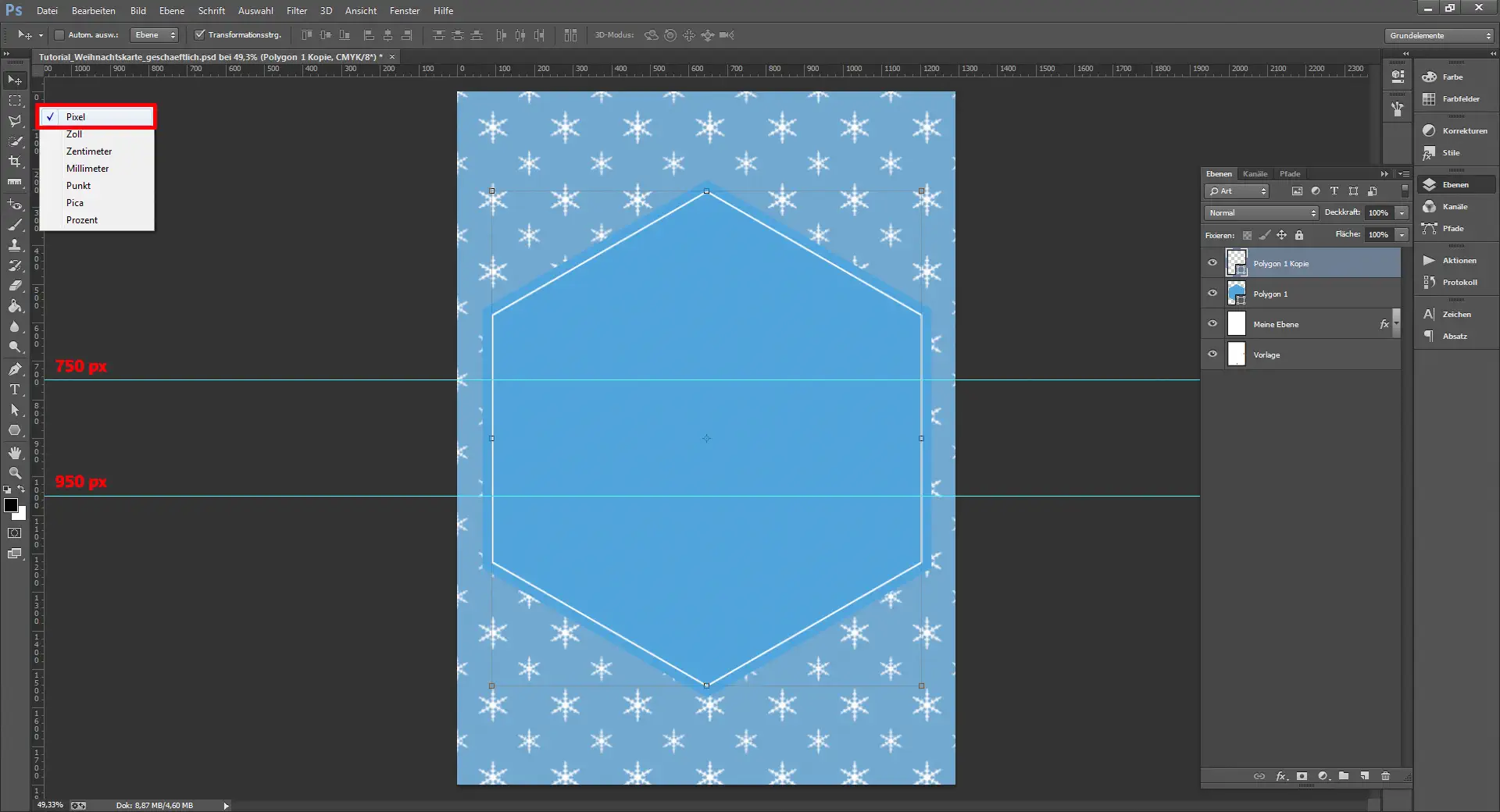Open the Korrekturen panel icon
This screenshot has height=812, width=1500.
(x=1429, y=130)
